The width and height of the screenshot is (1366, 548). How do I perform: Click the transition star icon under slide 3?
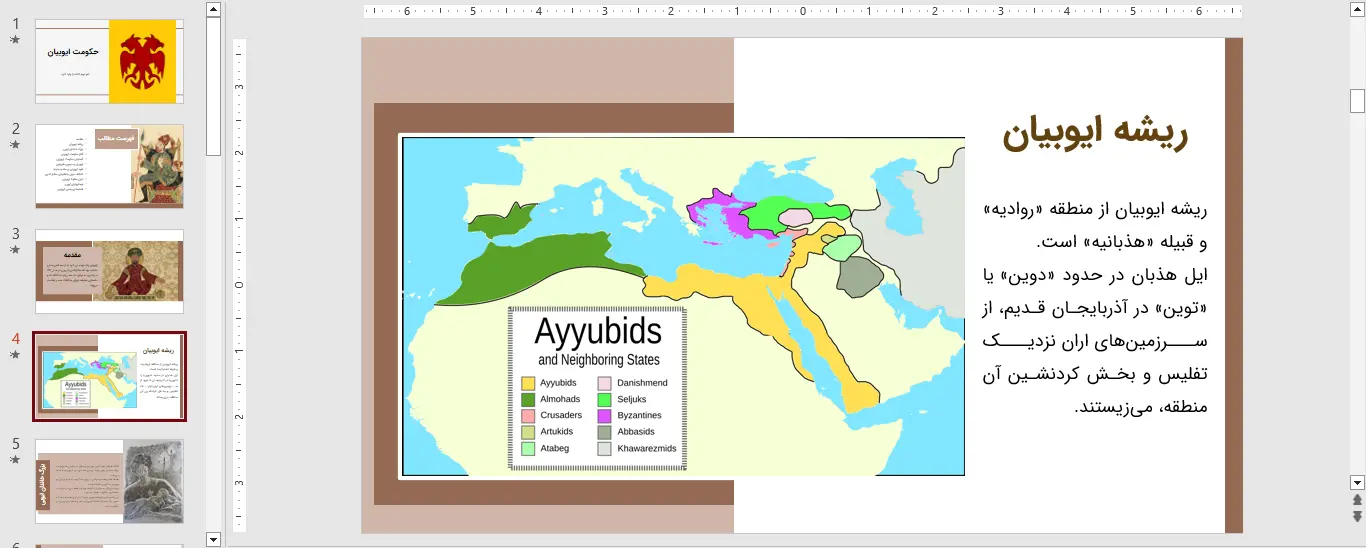pyautogui.click(x=15, y=250)
